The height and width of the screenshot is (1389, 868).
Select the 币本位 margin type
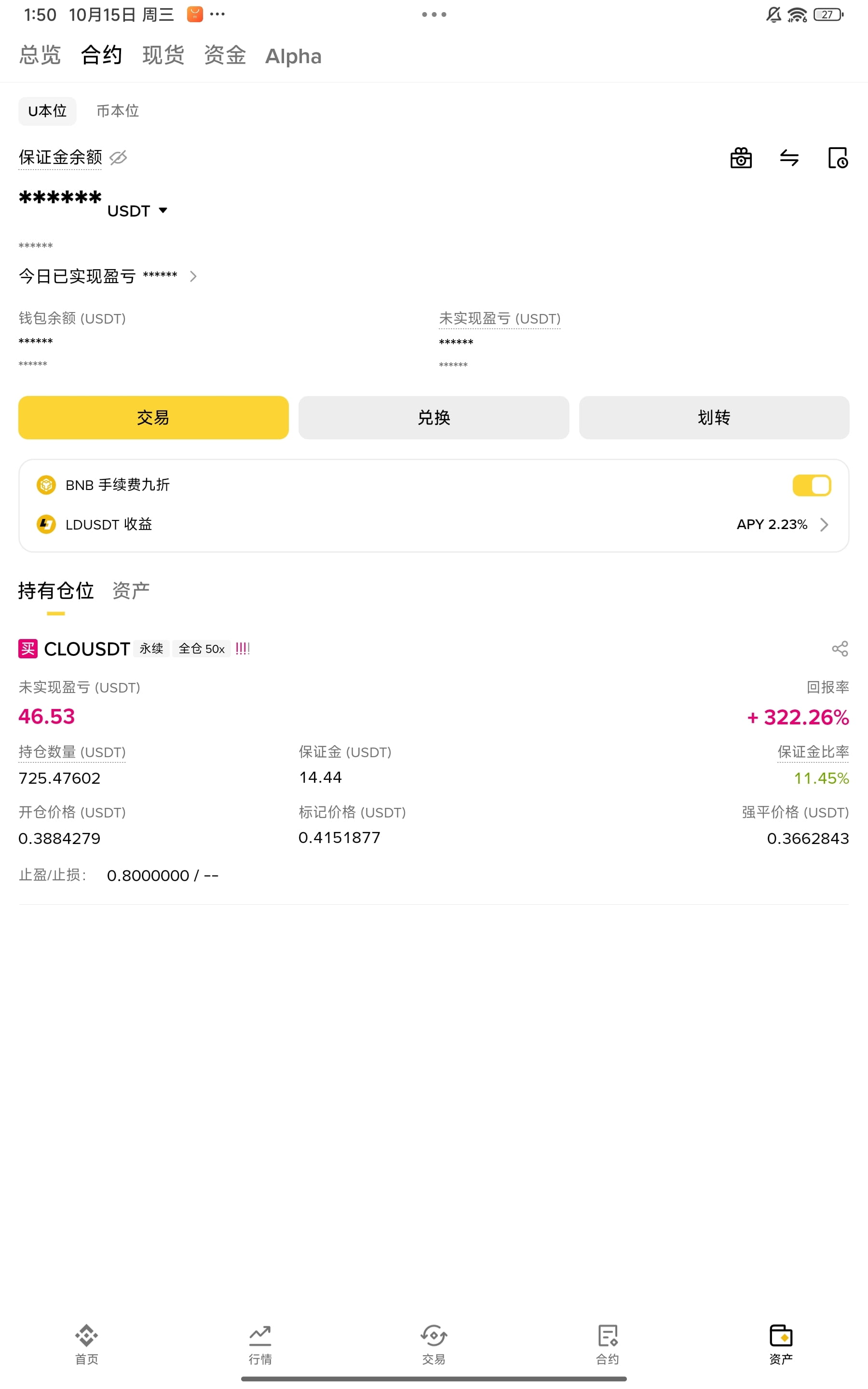118,111
